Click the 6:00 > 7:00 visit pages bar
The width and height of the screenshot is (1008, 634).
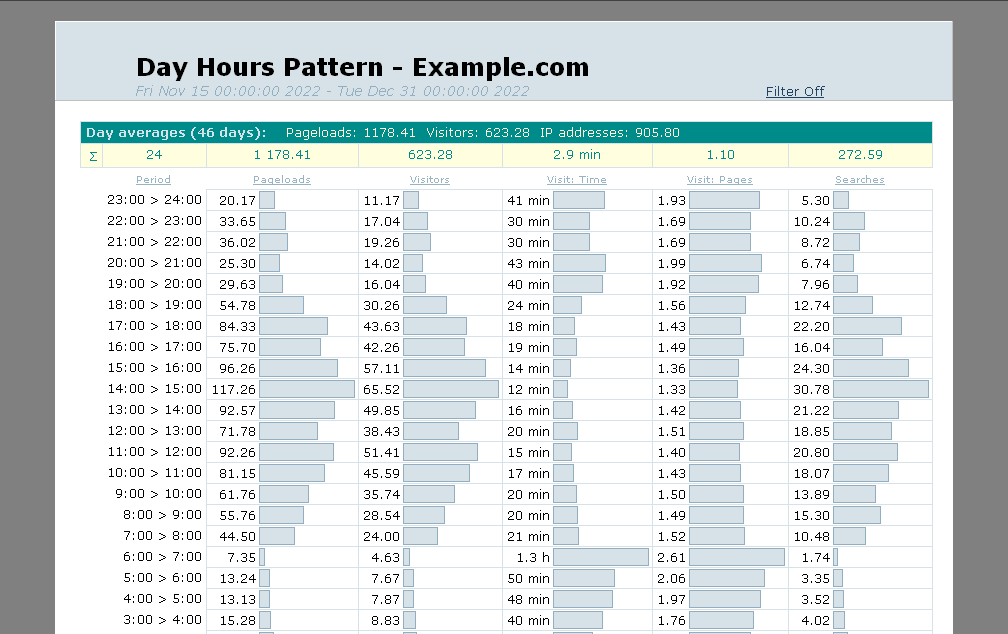(x=736, y=557)
